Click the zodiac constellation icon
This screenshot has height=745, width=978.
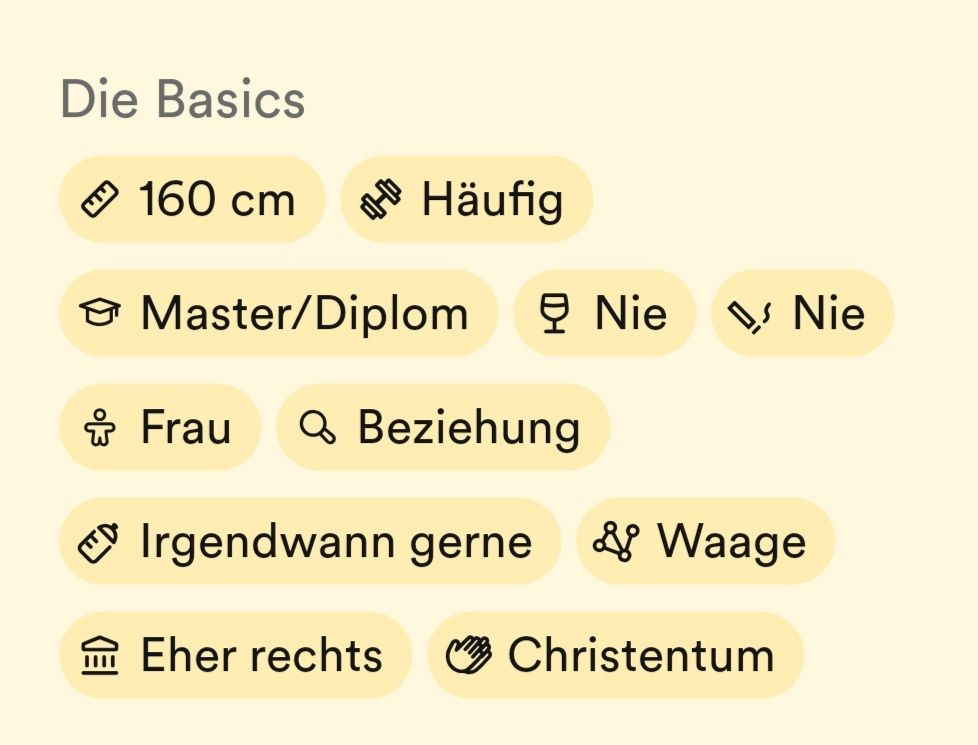[615, 542]
